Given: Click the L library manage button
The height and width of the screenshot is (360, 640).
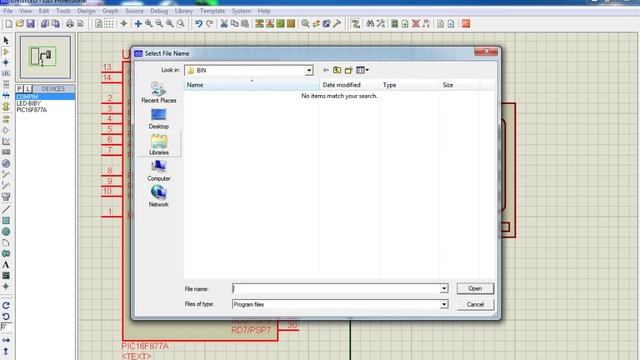Looking at the screenshot, I should coord(28,89).
